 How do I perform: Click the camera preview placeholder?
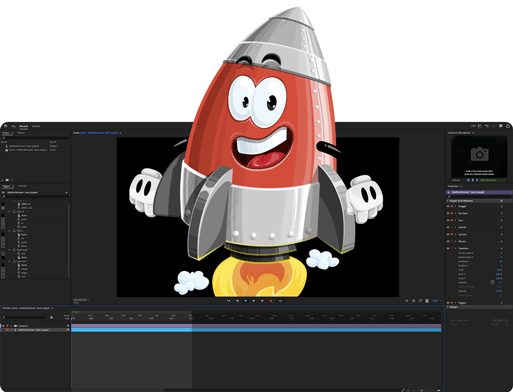click(479, 157)
